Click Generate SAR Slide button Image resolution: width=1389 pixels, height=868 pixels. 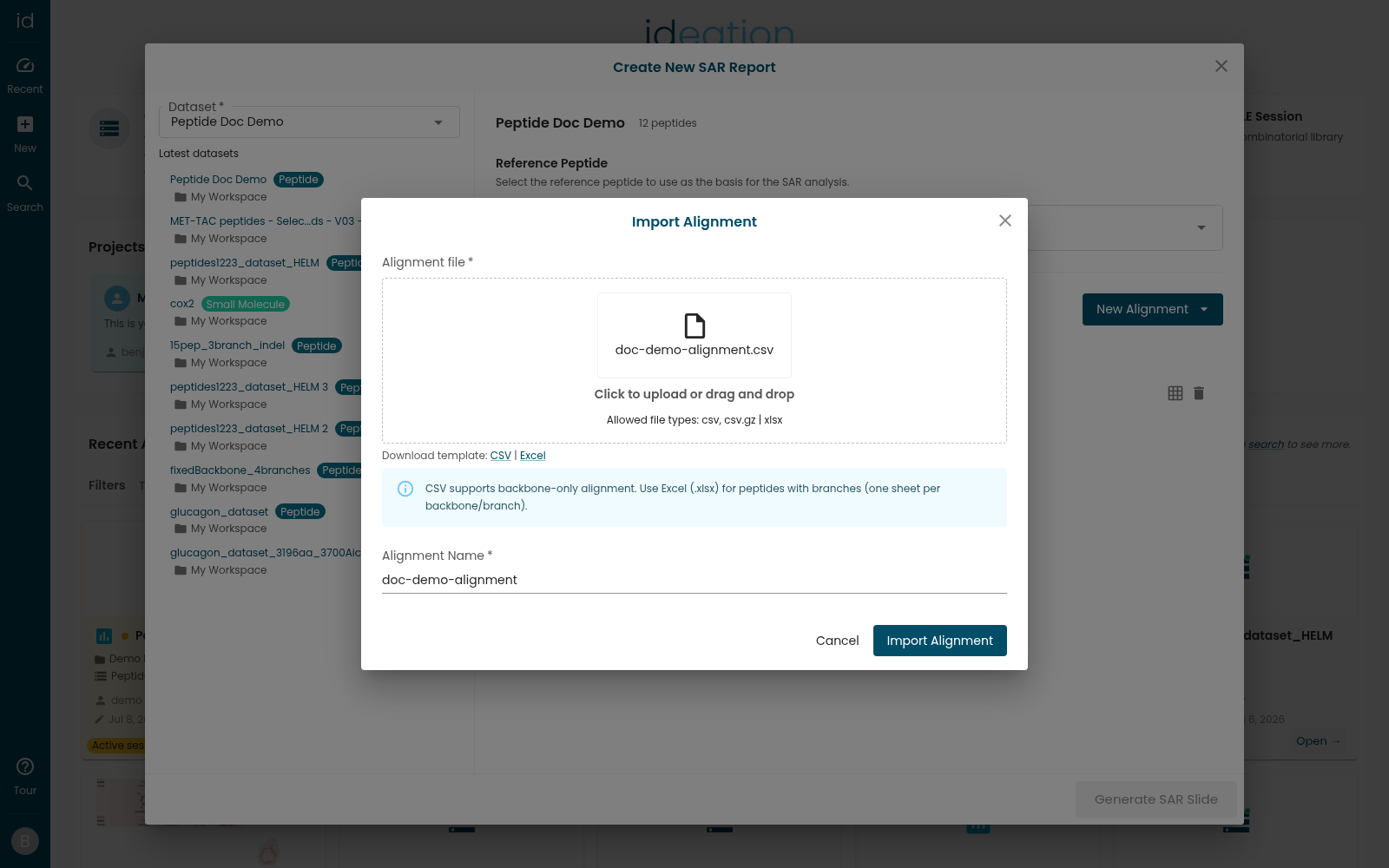(x=1156, y=799)
